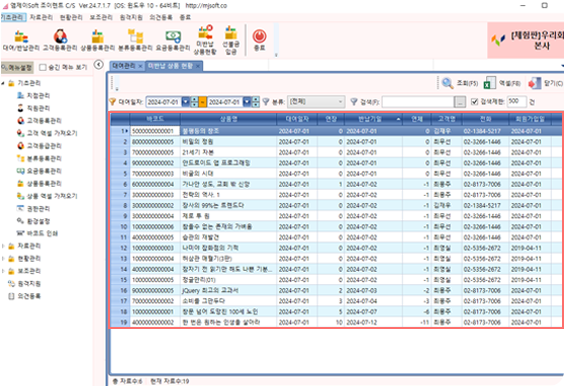This screenshot has width=565, height=387.
Task: Expand the 보조관리 tree folder
Action: (3, 271)
